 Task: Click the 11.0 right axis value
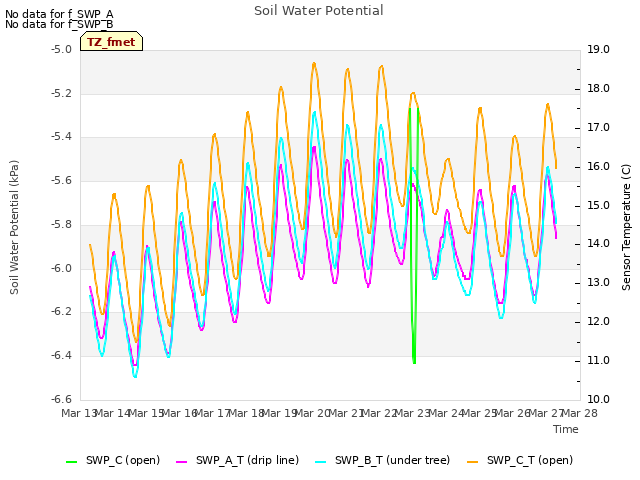tap(598, 360)
